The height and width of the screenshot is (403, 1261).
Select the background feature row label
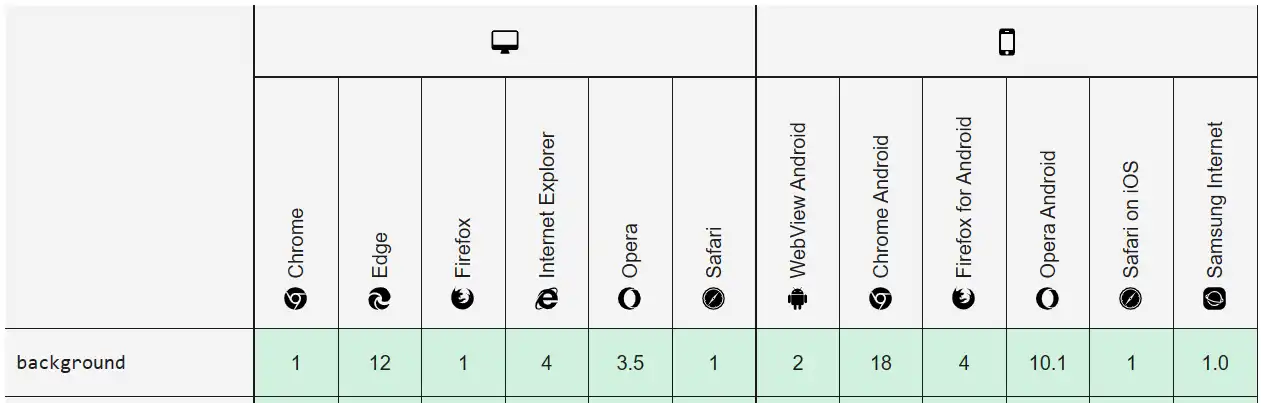[x=71, y=362]
